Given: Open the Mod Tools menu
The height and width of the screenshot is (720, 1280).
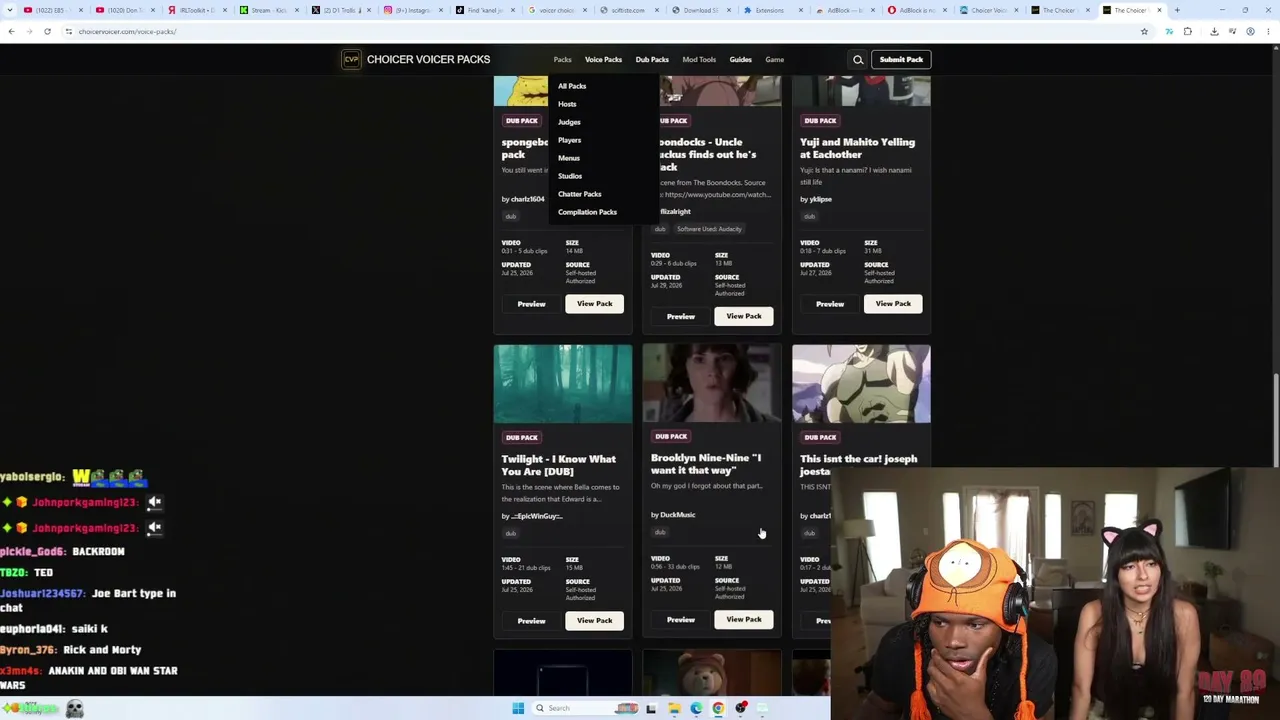Looking at the screenshot, I should pos(699,60).
